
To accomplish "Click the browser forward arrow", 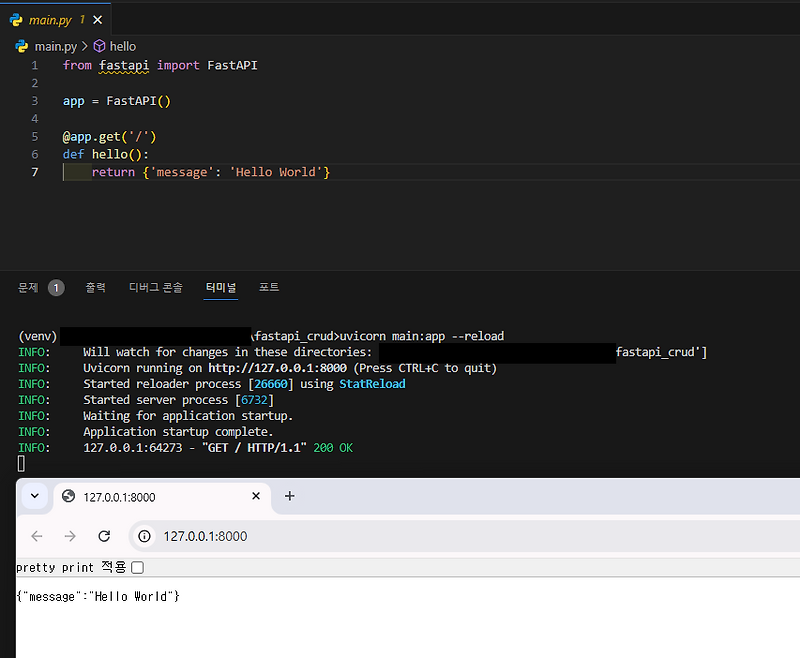I will point(69,536).
